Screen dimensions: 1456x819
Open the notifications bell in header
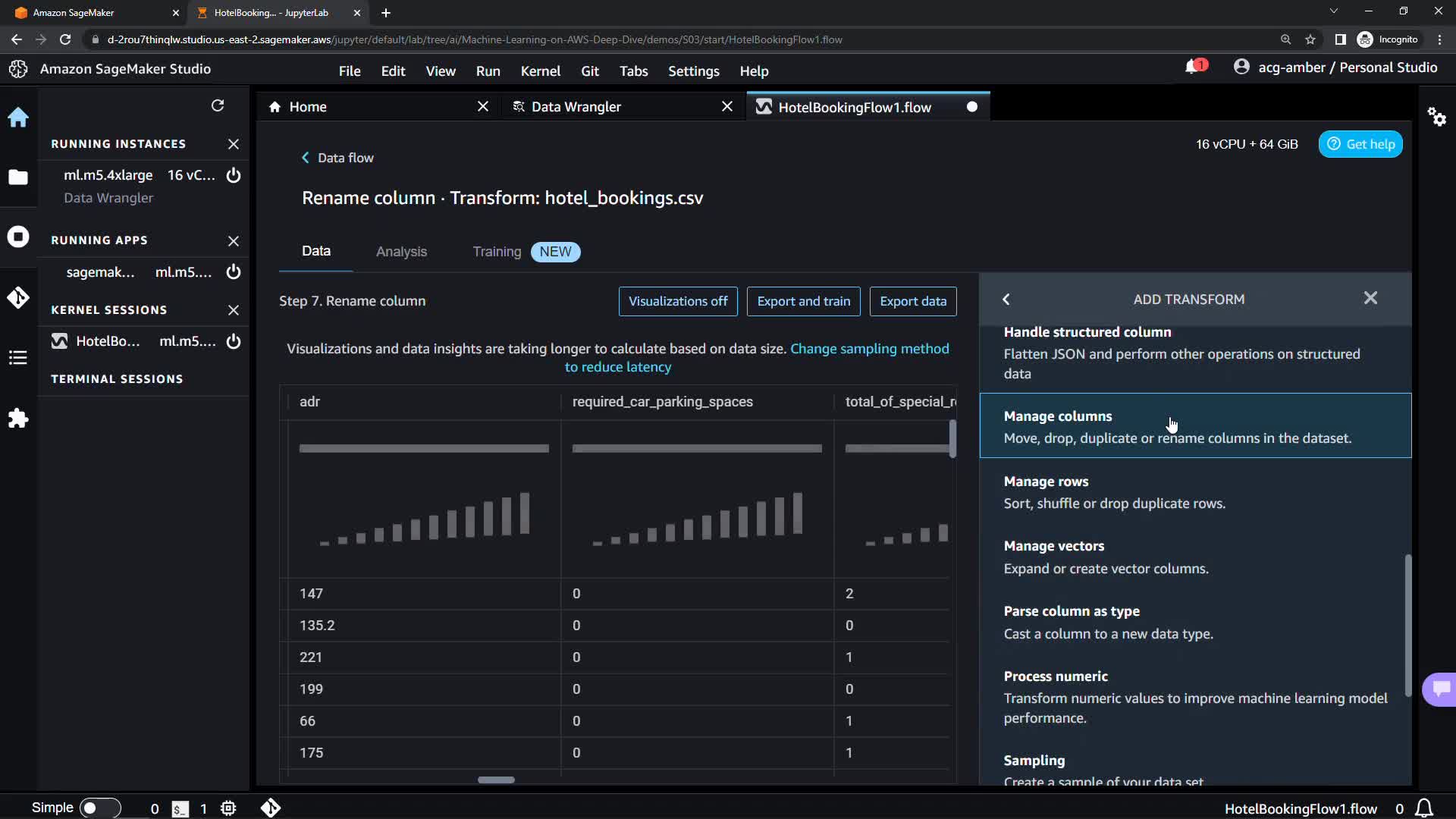[x=1191, y=67]
